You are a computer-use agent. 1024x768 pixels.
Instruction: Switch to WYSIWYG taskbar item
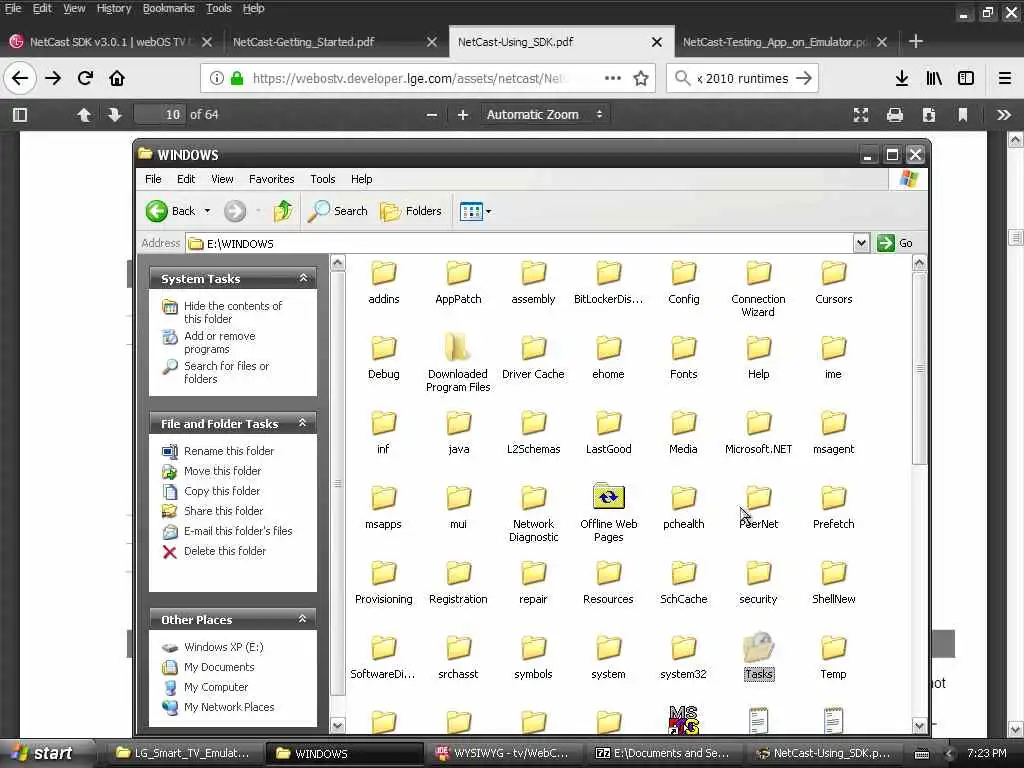click(504, 754)
